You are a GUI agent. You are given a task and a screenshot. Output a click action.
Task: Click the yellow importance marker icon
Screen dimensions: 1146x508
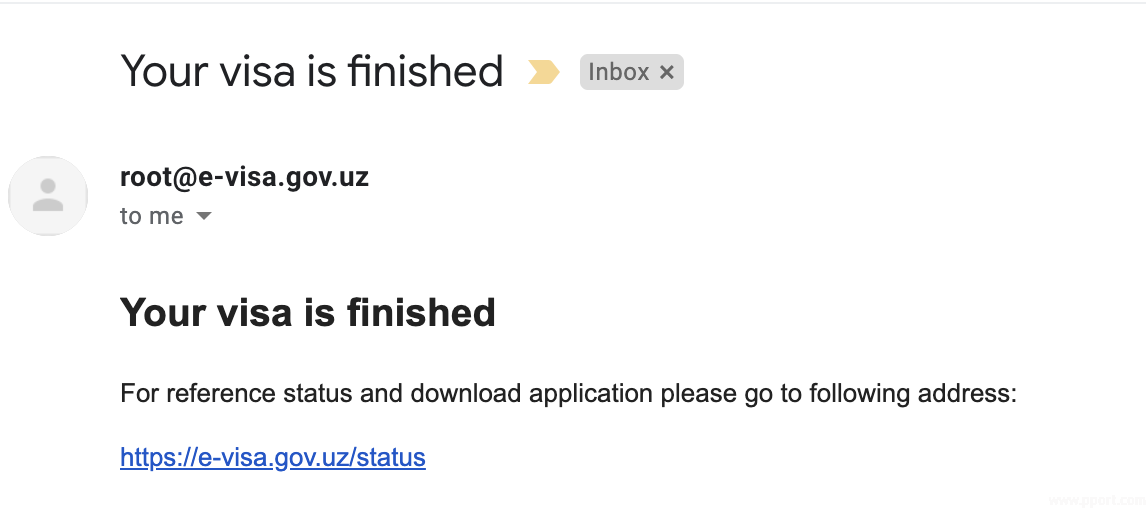543,72
